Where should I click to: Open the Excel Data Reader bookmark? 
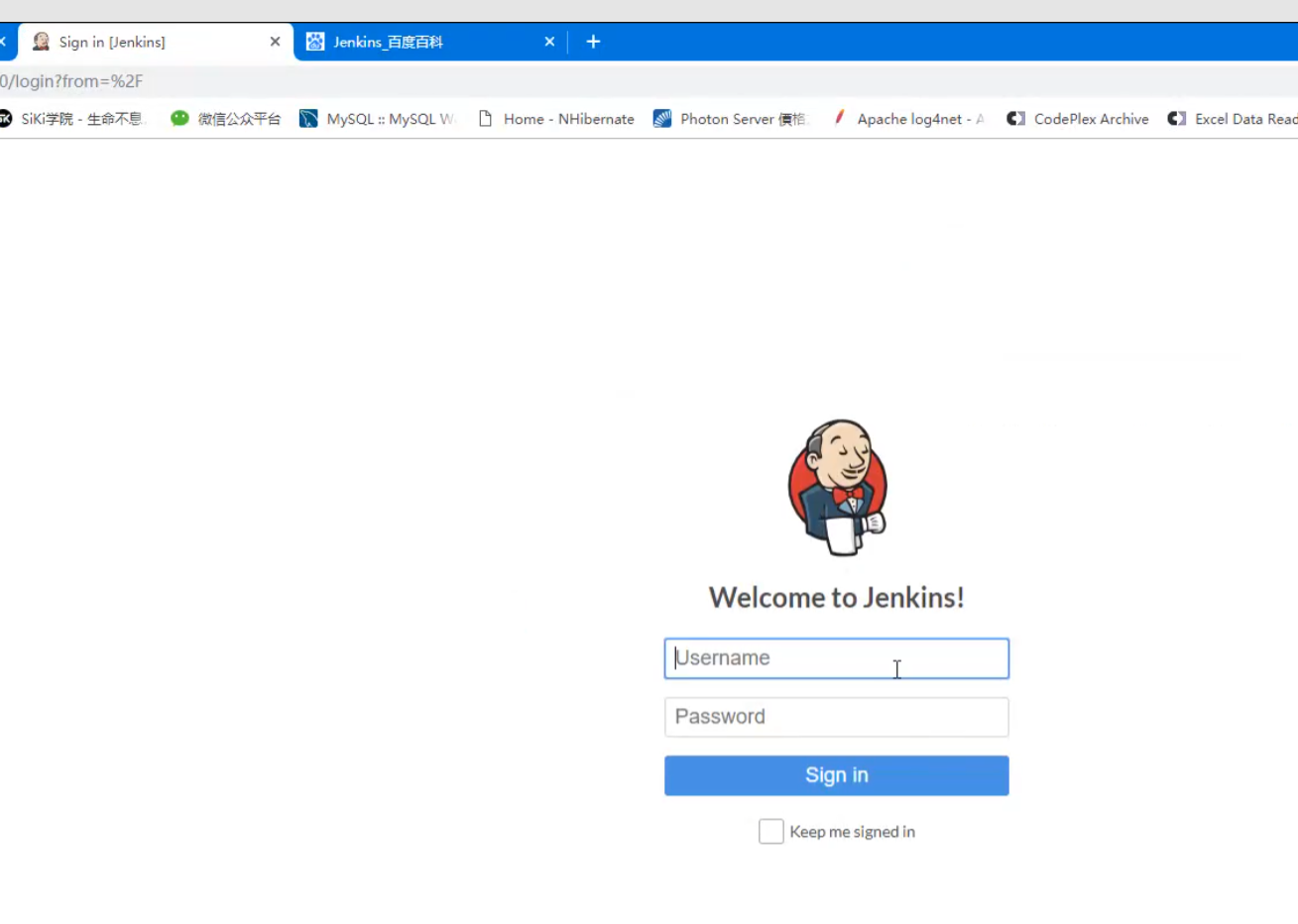tap(1233, 119)
